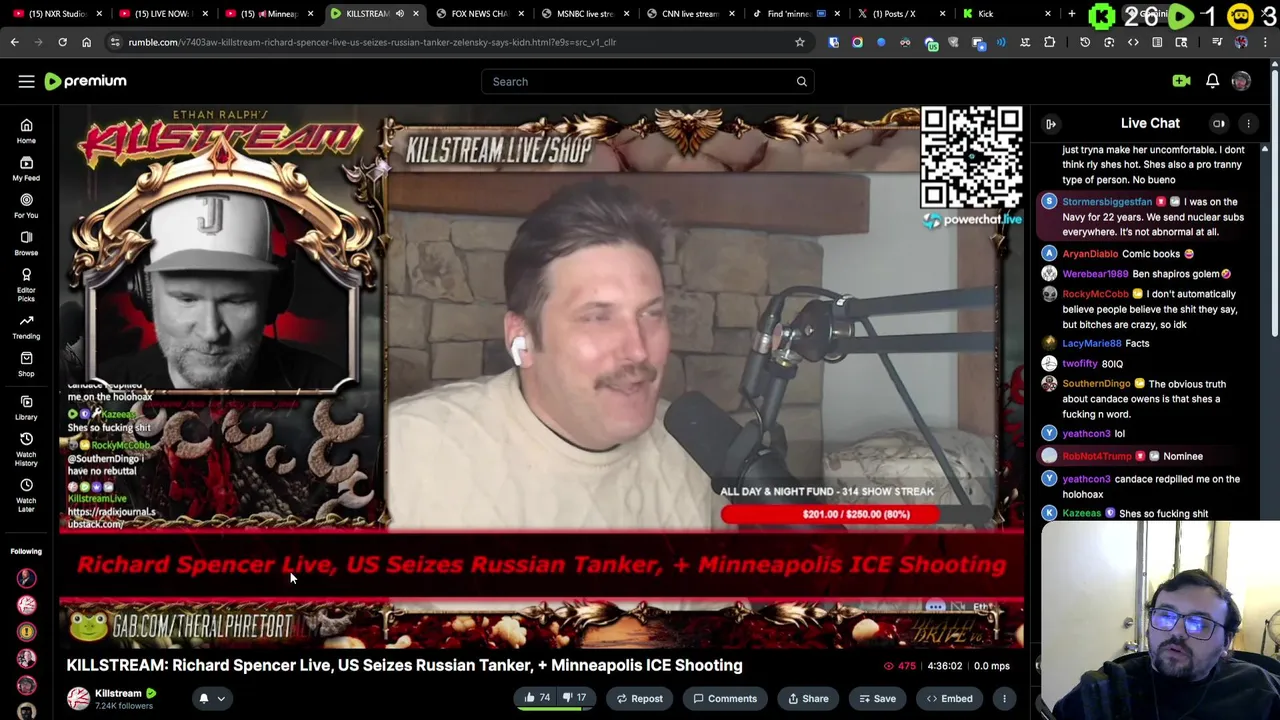Bookmark this page with star icon
The width and height of the screenshot is (1280, 720).
(799, 42)
